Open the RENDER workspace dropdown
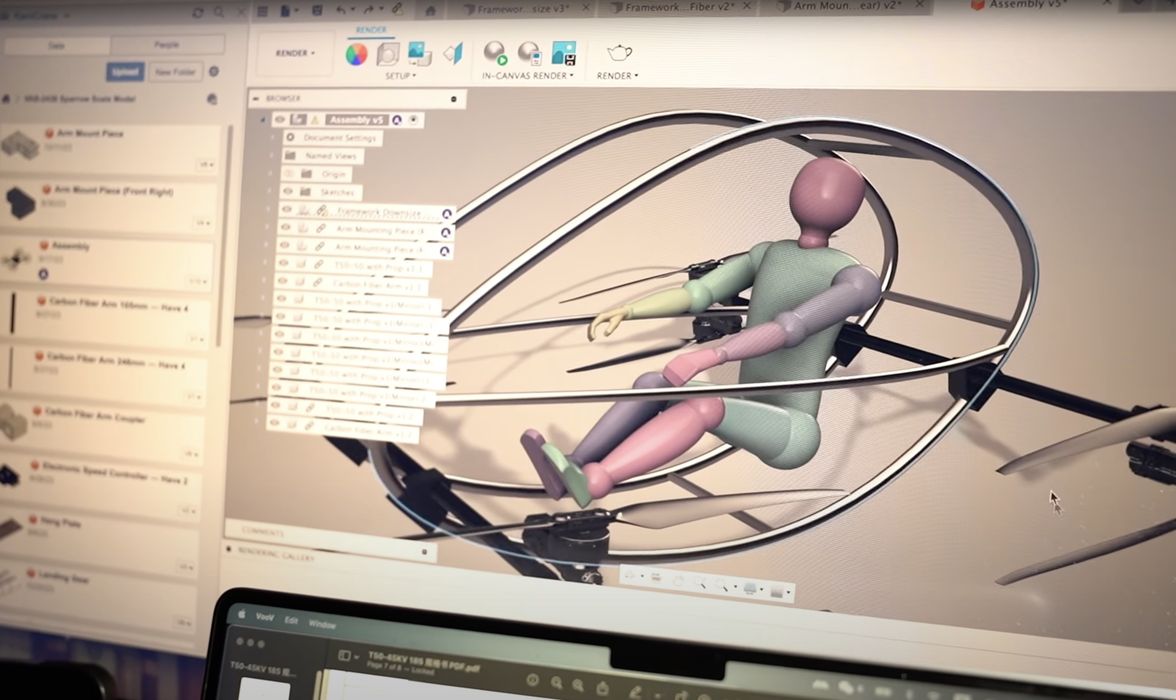 click(x=295, y=53)
